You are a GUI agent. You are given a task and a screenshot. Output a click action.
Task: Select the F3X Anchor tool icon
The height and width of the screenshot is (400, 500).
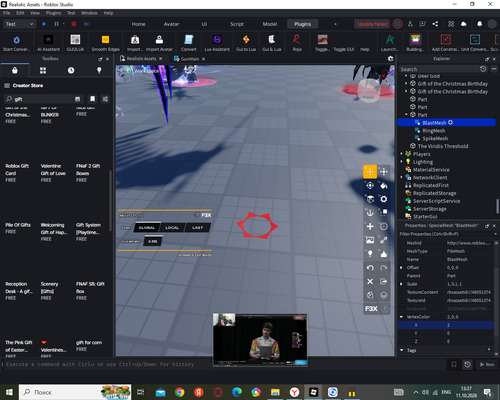coord(370,213)
